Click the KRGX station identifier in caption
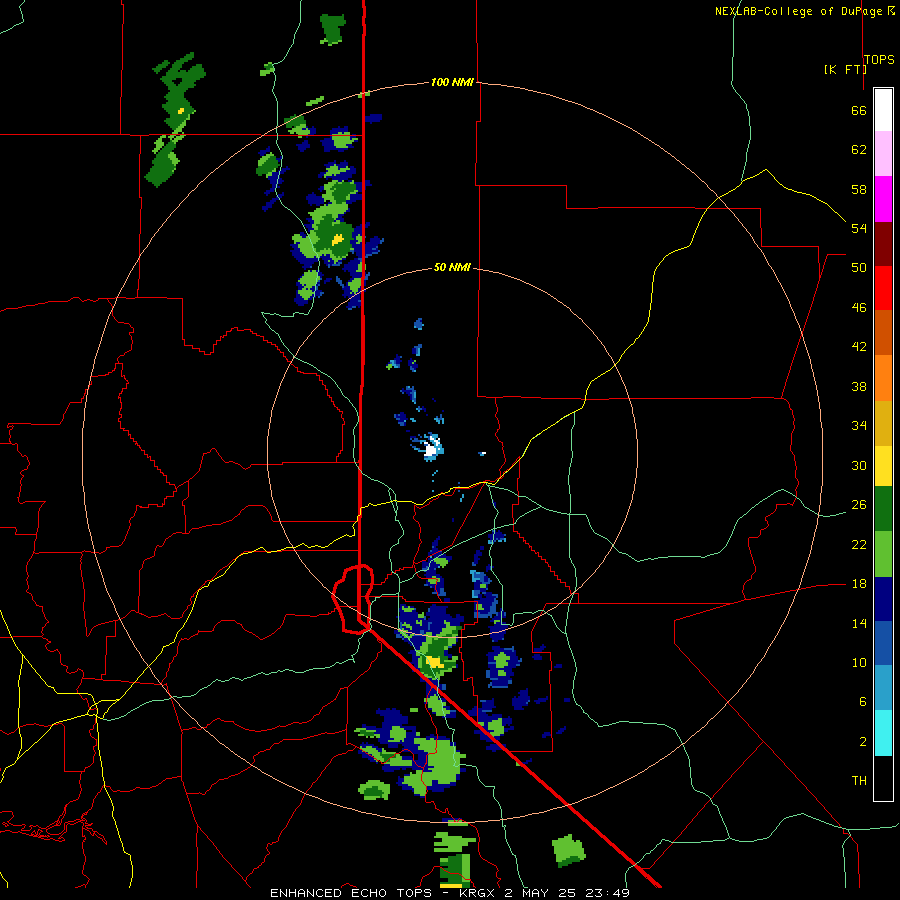Viewport: 900px width, 900px height. point(476,893)
